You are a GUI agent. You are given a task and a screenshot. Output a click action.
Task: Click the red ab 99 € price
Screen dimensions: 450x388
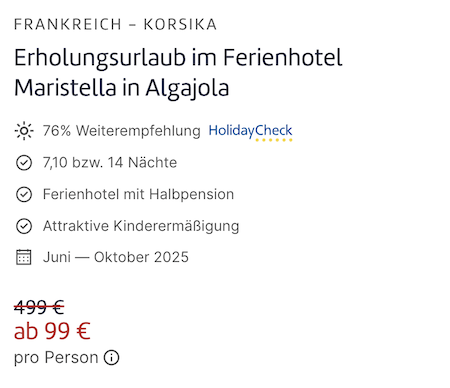(x=52, y=331)
